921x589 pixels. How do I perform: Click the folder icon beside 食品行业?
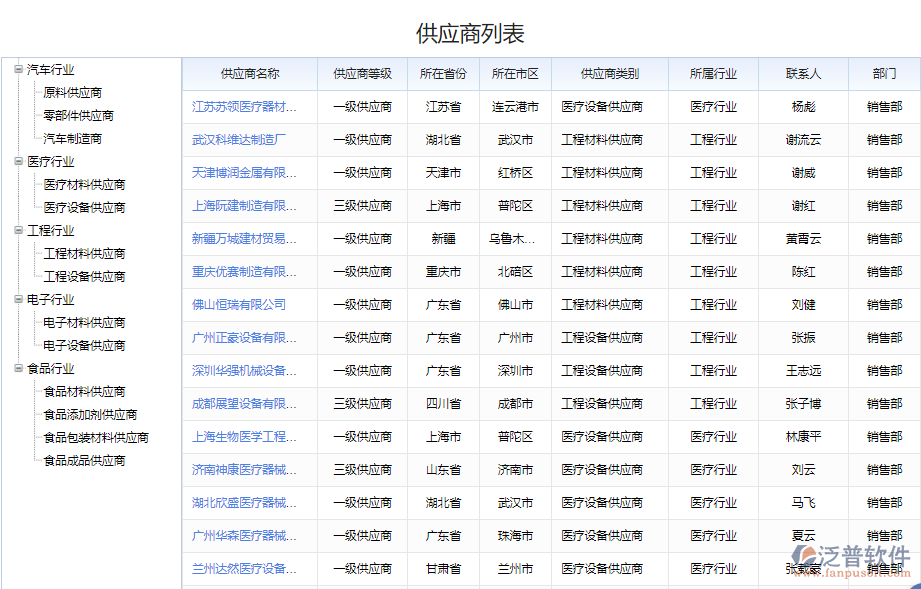[18, 368]
